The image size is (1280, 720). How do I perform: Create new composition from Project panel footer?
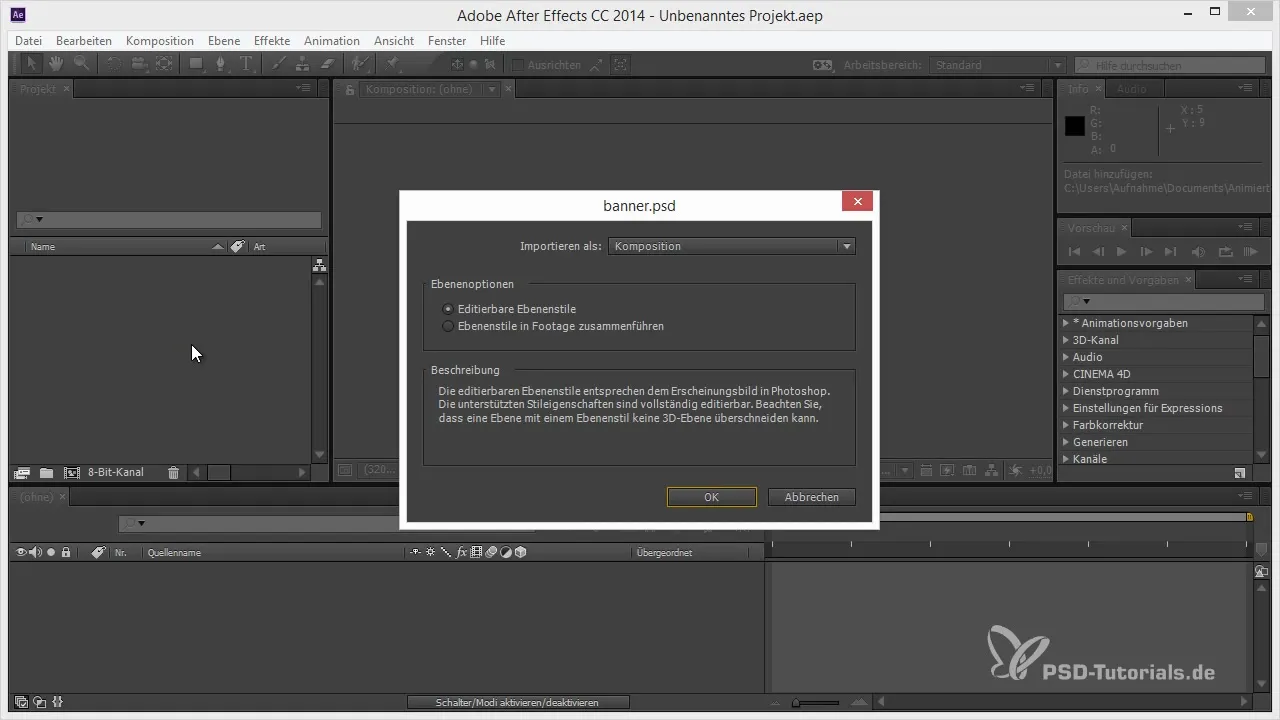71,472
